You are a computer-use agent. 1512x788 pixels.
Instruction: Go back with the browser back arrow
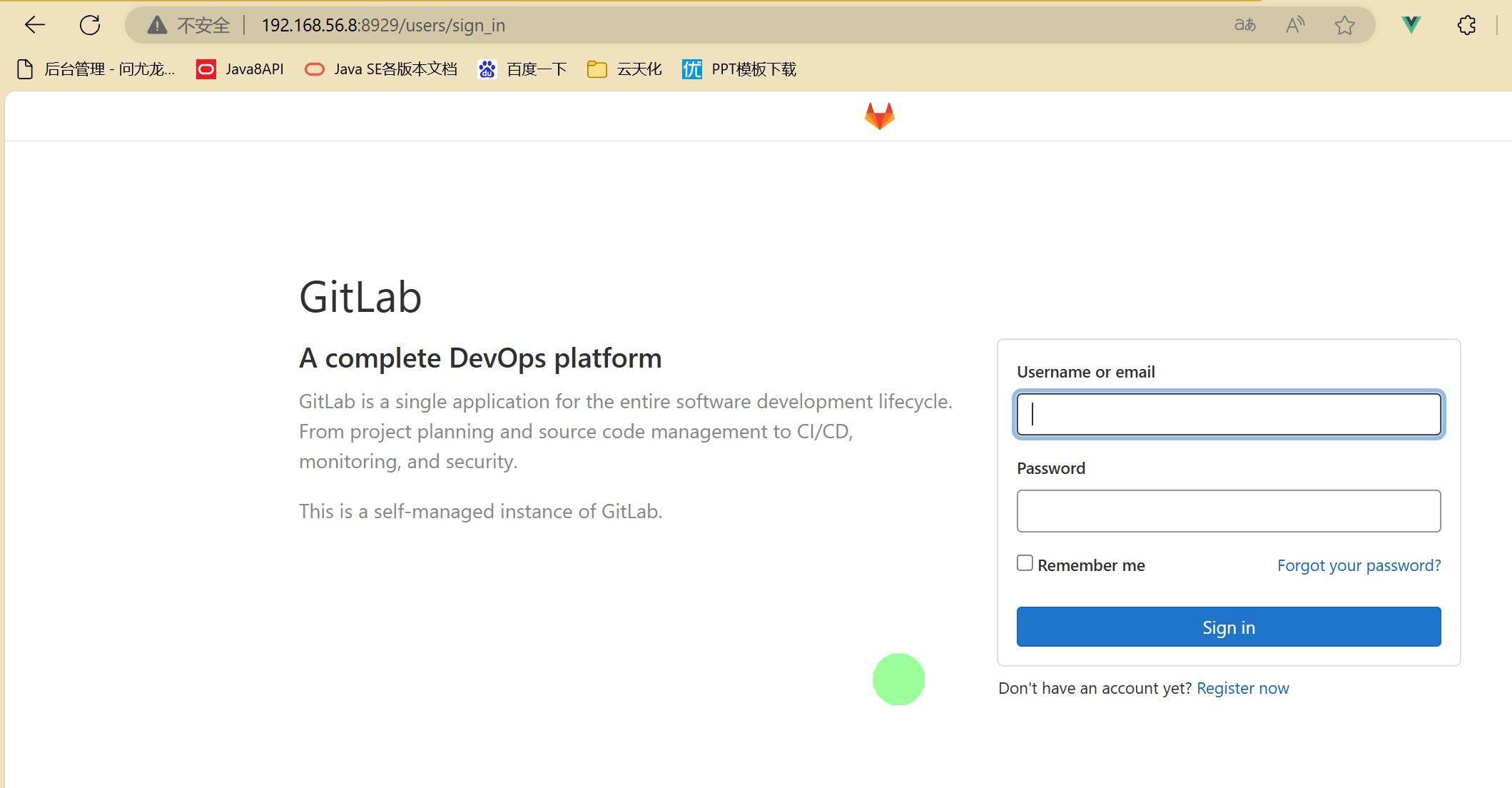34,26
